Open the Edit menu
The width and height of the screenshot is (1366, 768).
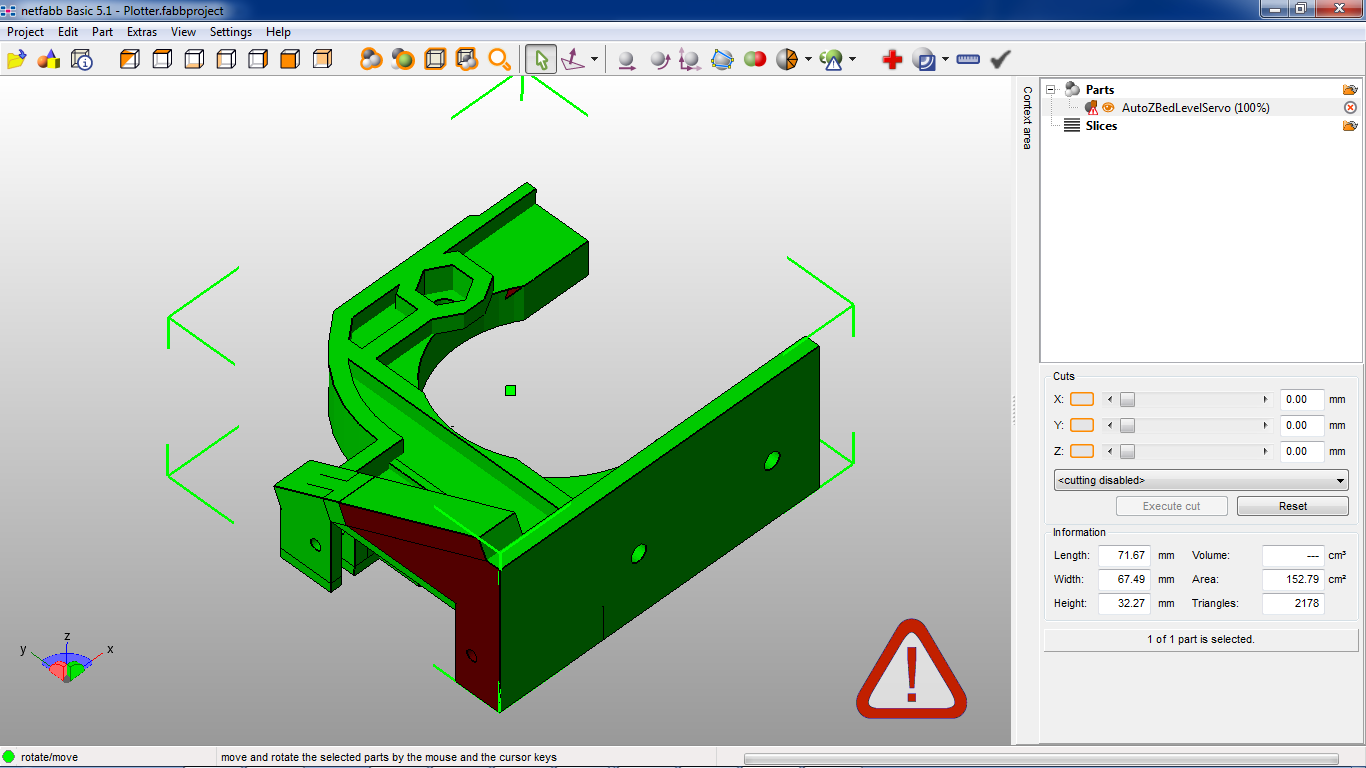point(68,32)
